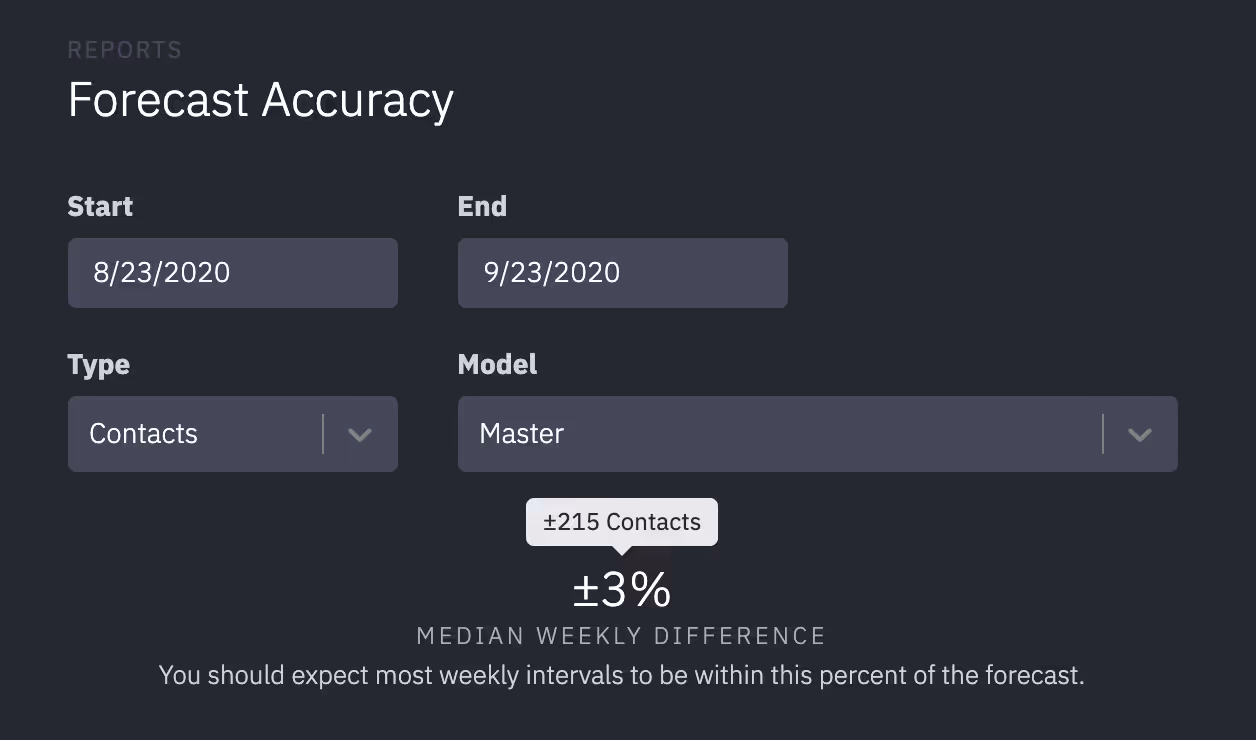Click the Model field label

(x=497, y=364)
